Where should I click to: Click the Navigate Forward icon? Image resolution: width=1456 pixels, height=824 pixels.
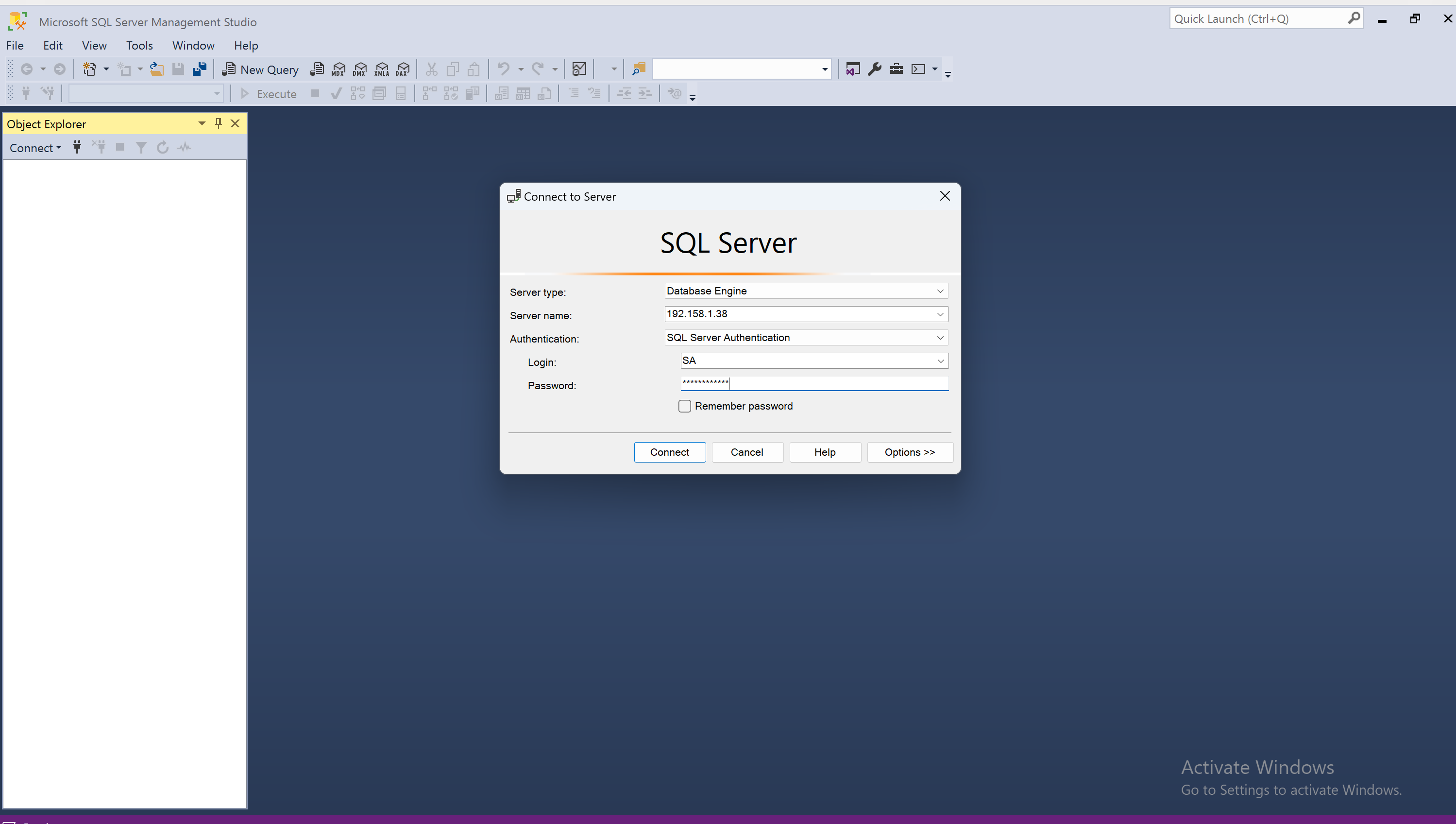click(x=59, y=69)
